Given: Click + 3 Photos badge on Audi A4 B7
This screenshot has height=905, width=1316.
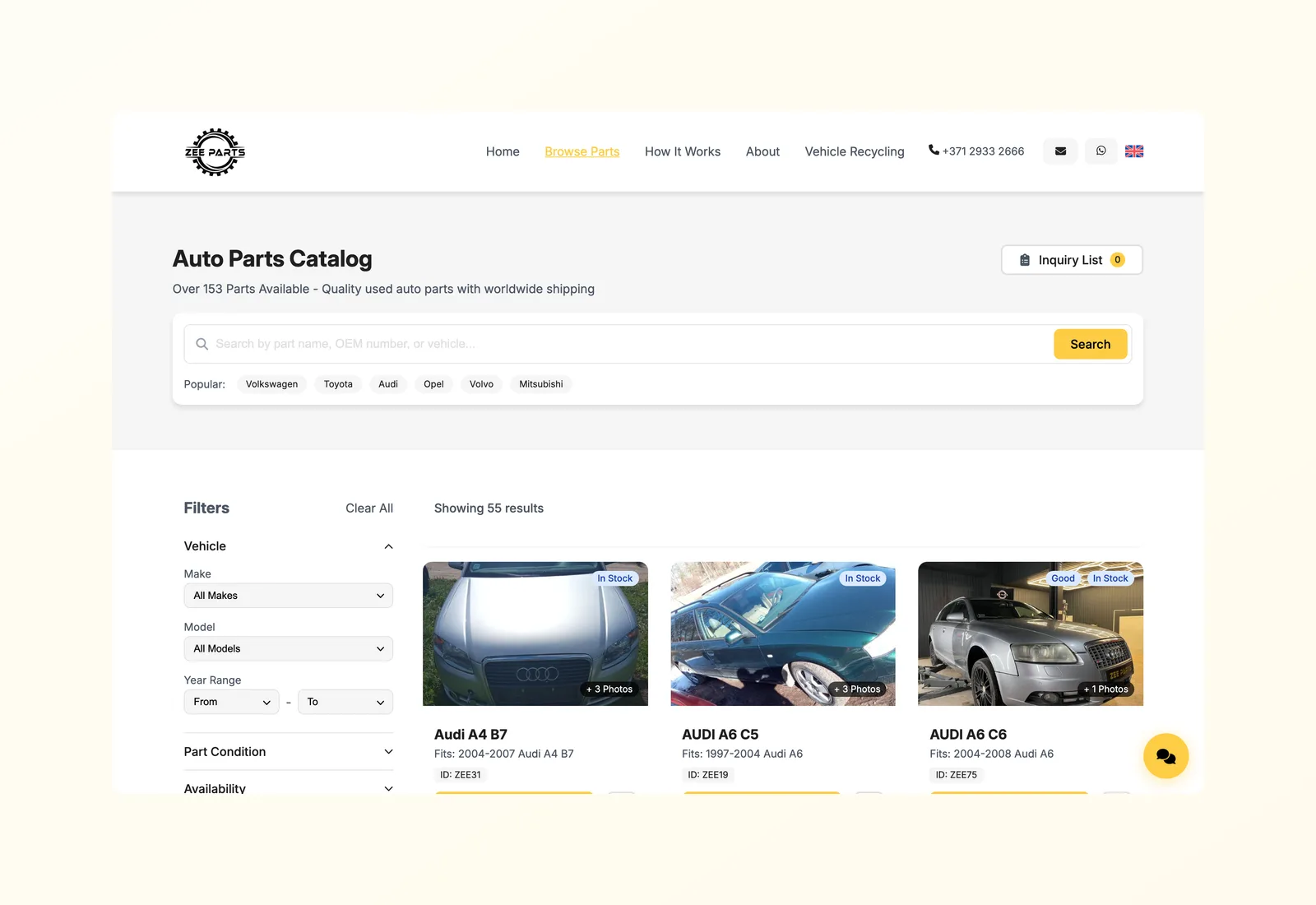Looking at the screenshot, I should [x=609, y=689].
